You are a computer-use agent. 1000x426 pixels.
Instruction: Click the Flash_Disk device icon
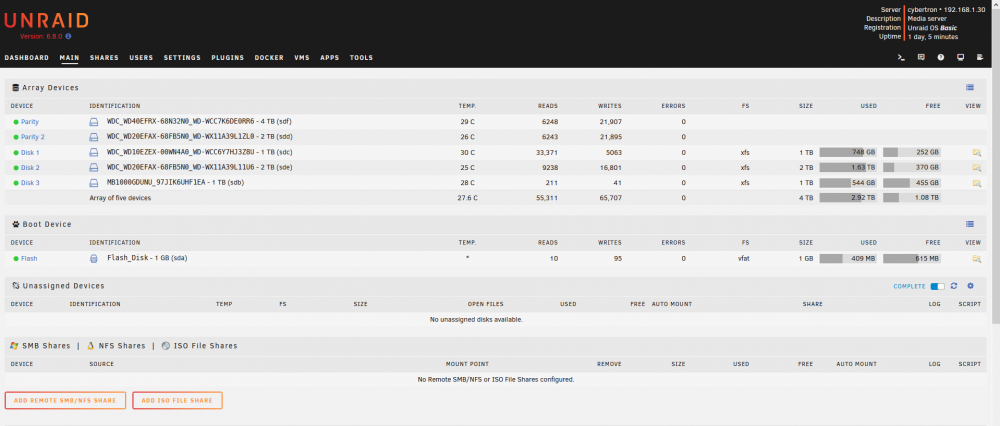(x=94, y=259)
